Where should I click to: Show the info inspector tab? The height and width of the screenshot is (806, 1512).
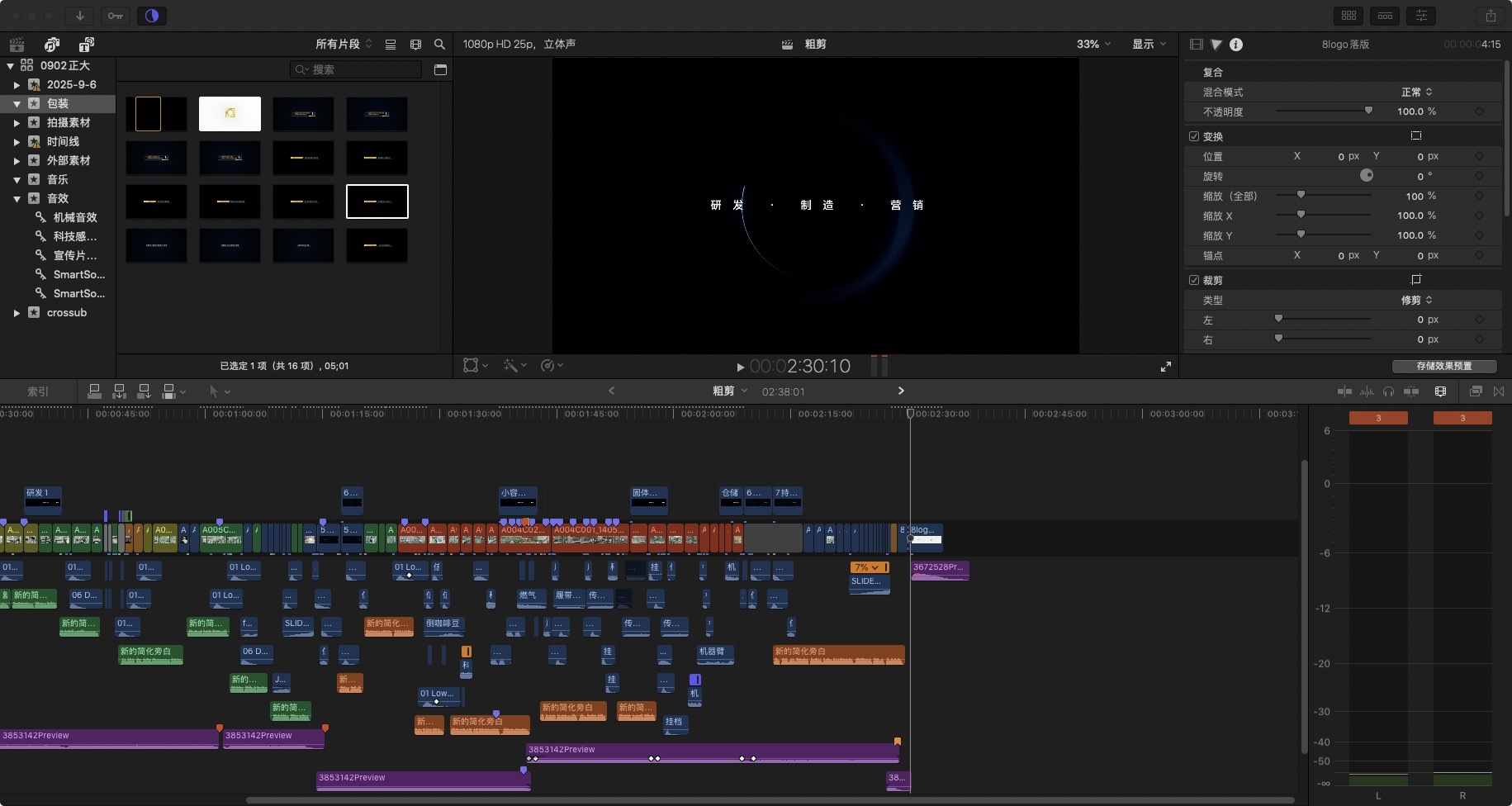1236,45
